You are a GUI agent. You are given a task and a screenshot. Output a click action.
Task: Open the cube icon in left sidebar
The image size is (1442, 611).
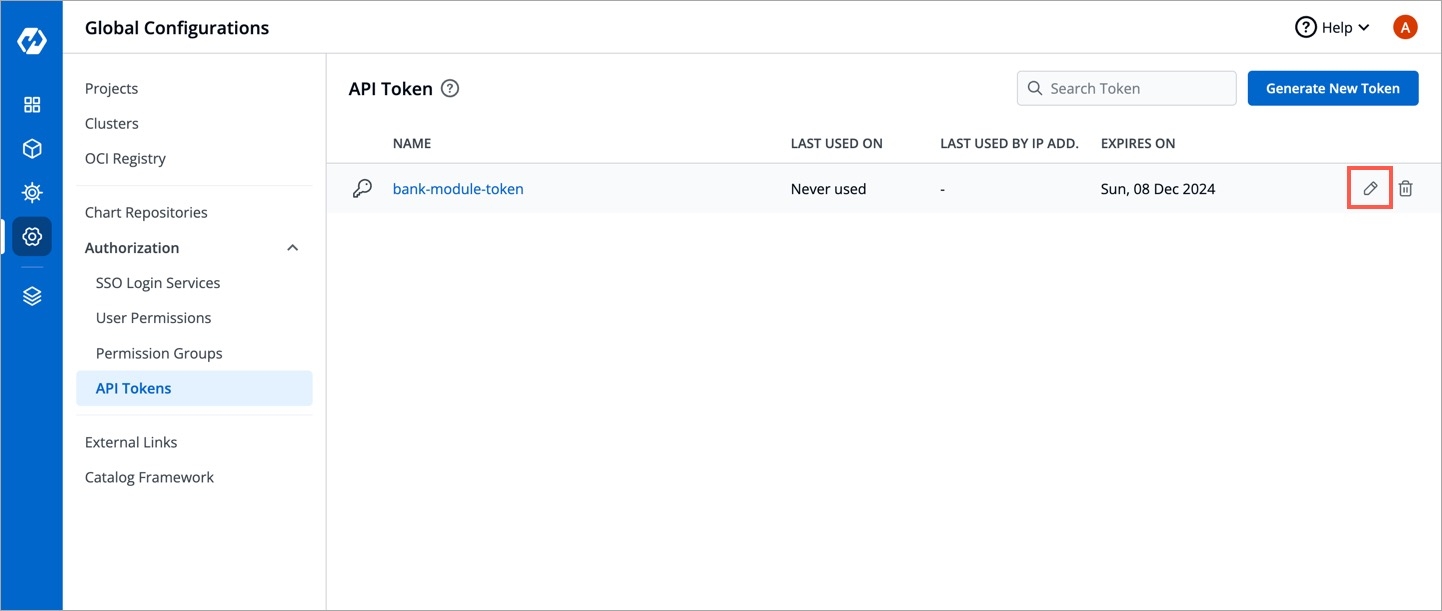point(32,149)
